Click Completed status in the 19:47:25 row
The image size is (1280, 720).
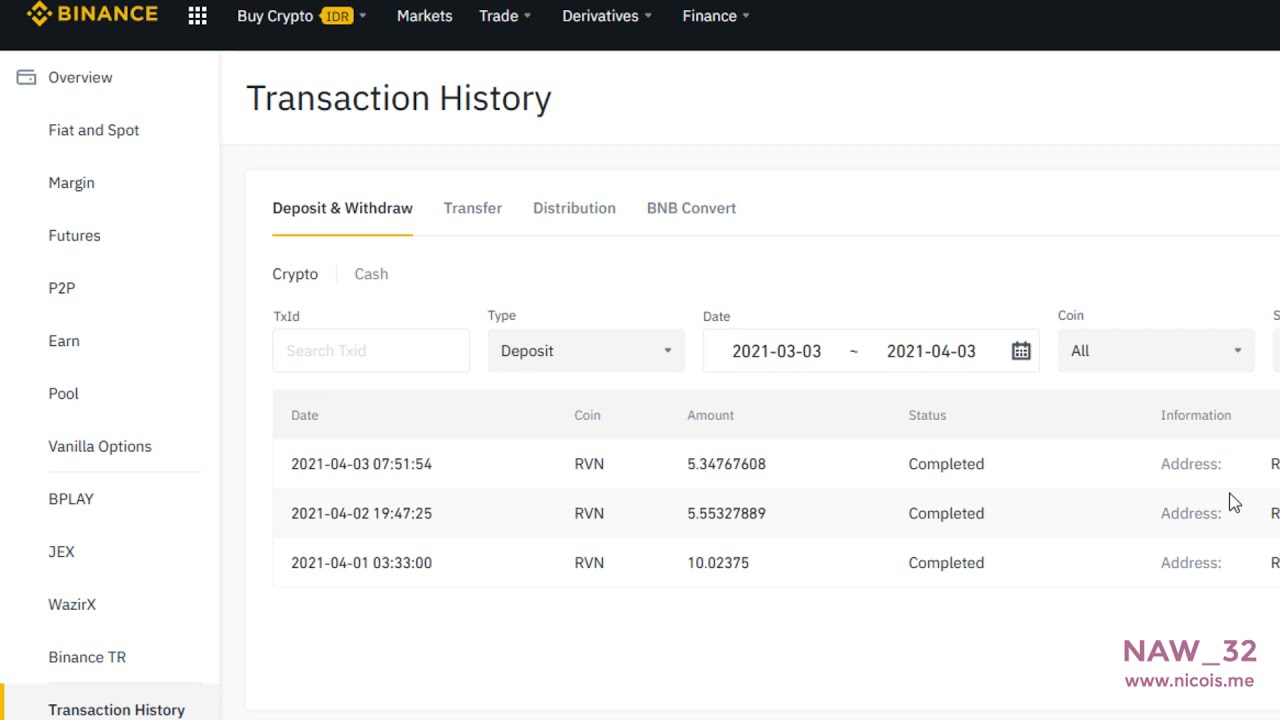[946, 513]
